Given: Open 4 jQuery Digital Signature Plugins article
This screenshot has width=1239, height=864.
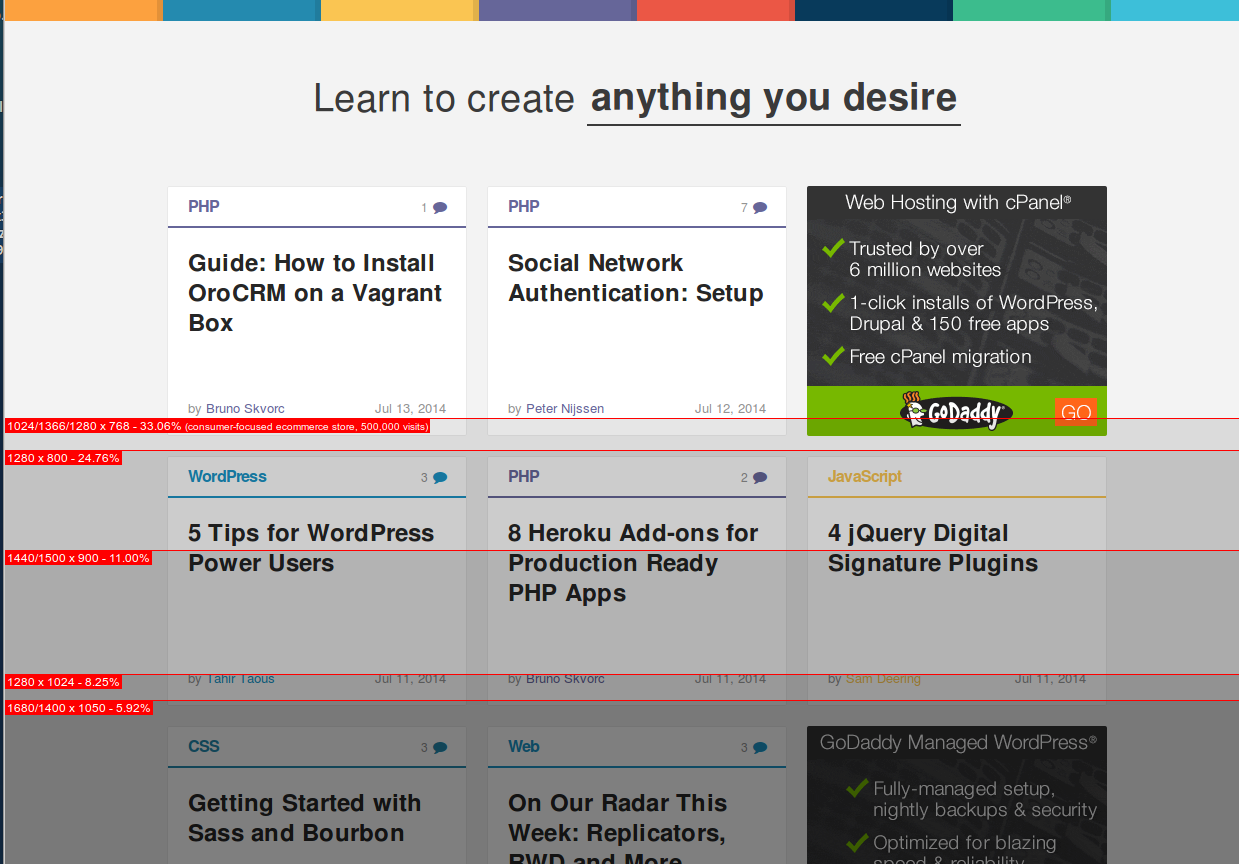Looking at the screenshot, I should [x=932, y=548].
